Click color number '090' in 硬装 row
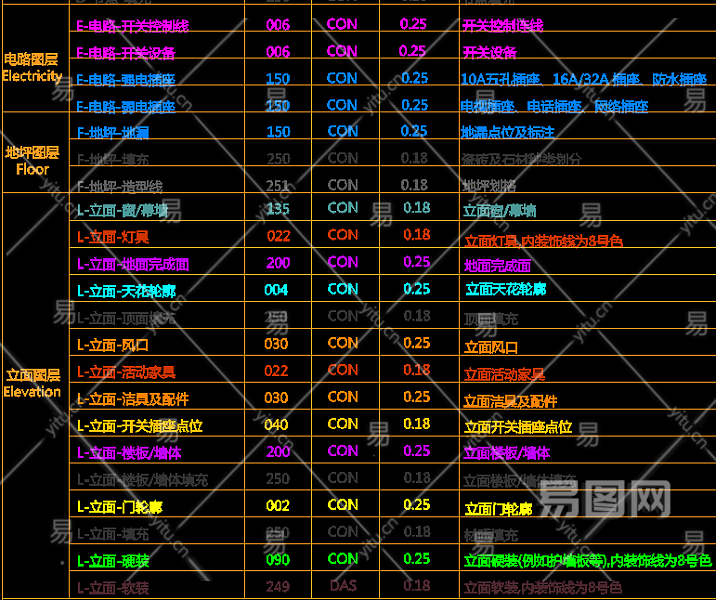The height and width of the screenshot is (600, 716). (278, 560)
